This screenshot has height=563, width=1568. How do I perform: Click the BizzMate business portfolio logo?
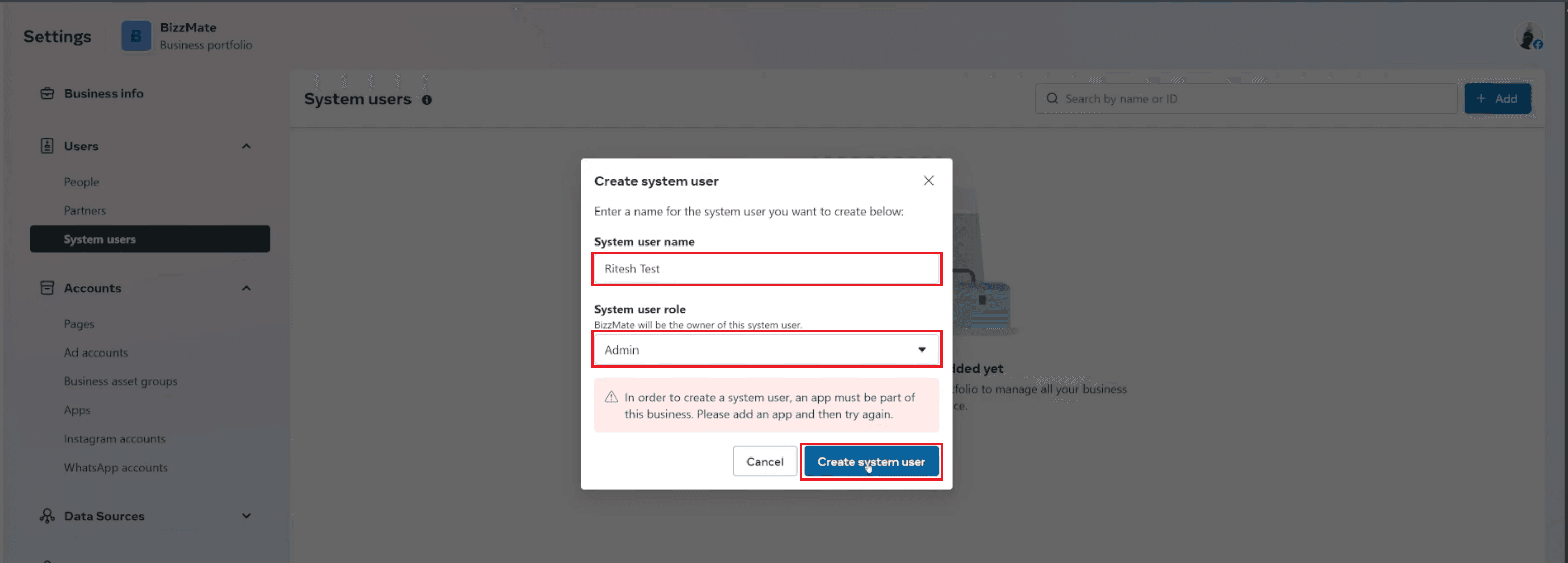point(136,36)
